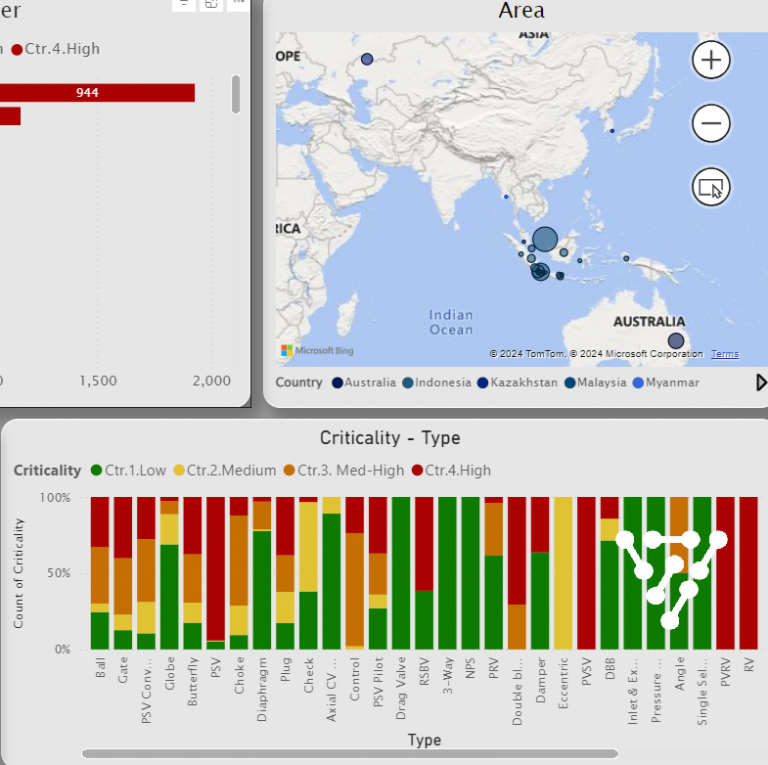Select Australia in the Country legend
This screenshot has width=768, height=765.
tap(369, 382)
